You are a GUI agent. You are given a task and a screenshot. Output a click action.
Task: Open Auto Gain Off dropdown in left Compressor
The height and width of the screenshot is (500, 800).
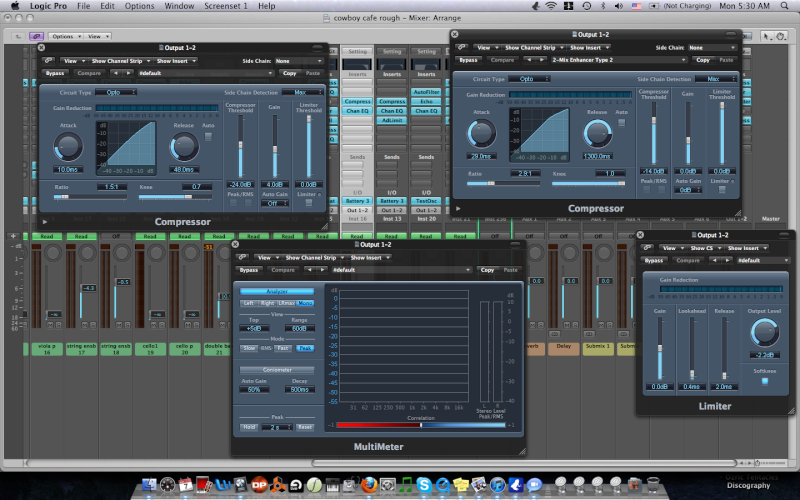276,203
